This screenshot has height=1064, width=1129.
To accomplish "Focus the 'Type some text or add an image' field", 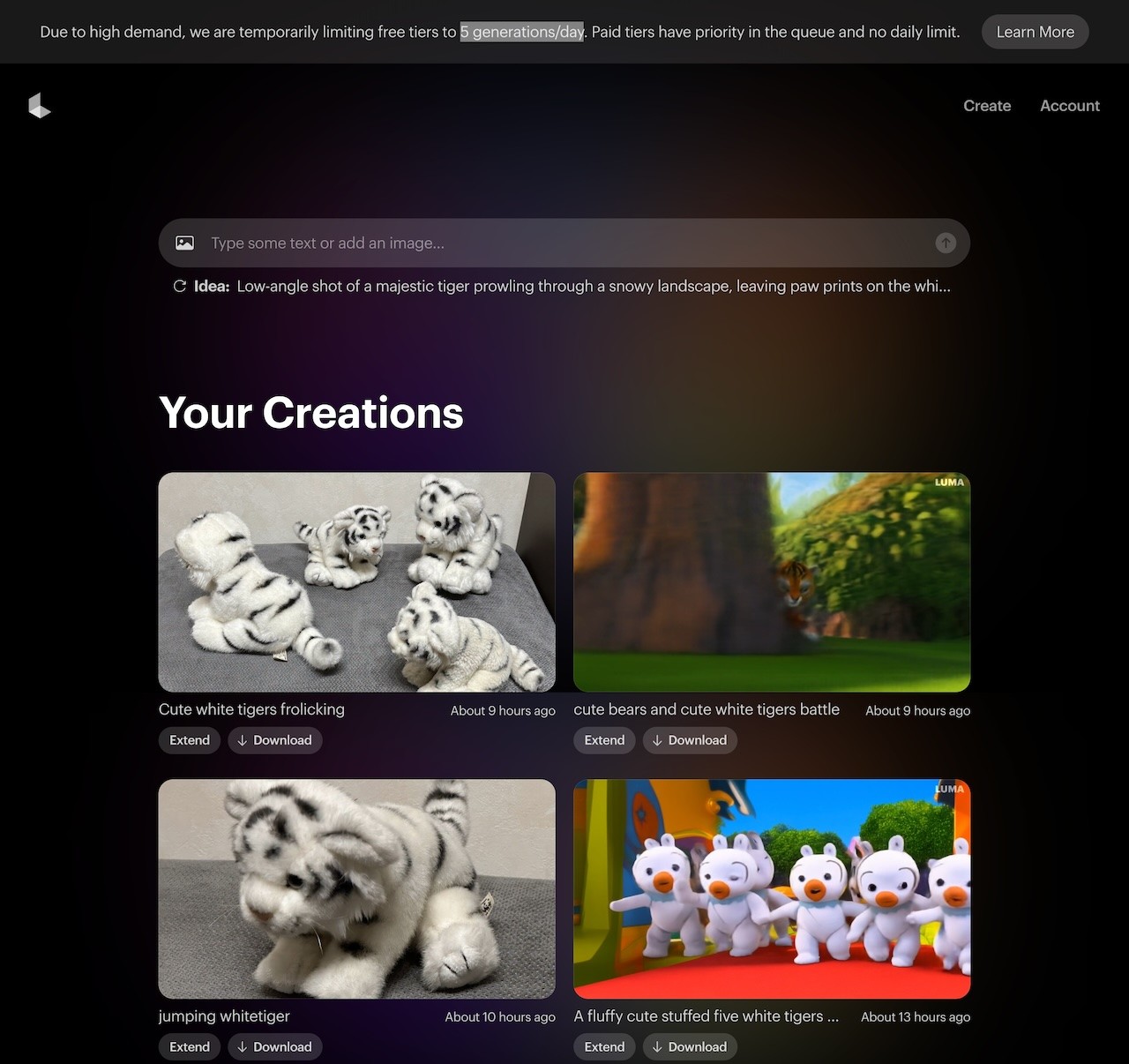I will pos(564,243).
